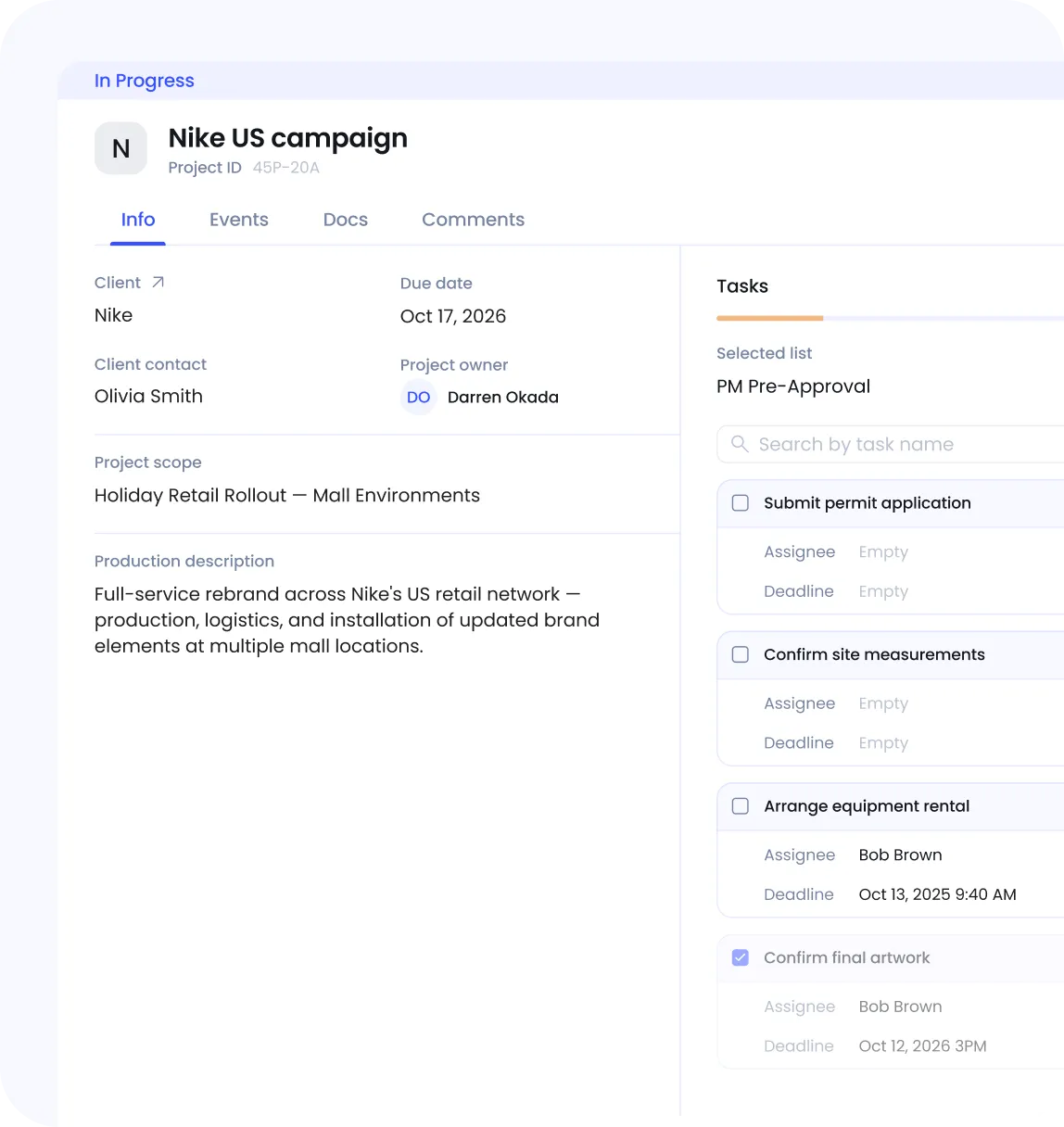Click project owner Darren Okada

(503, 398)
